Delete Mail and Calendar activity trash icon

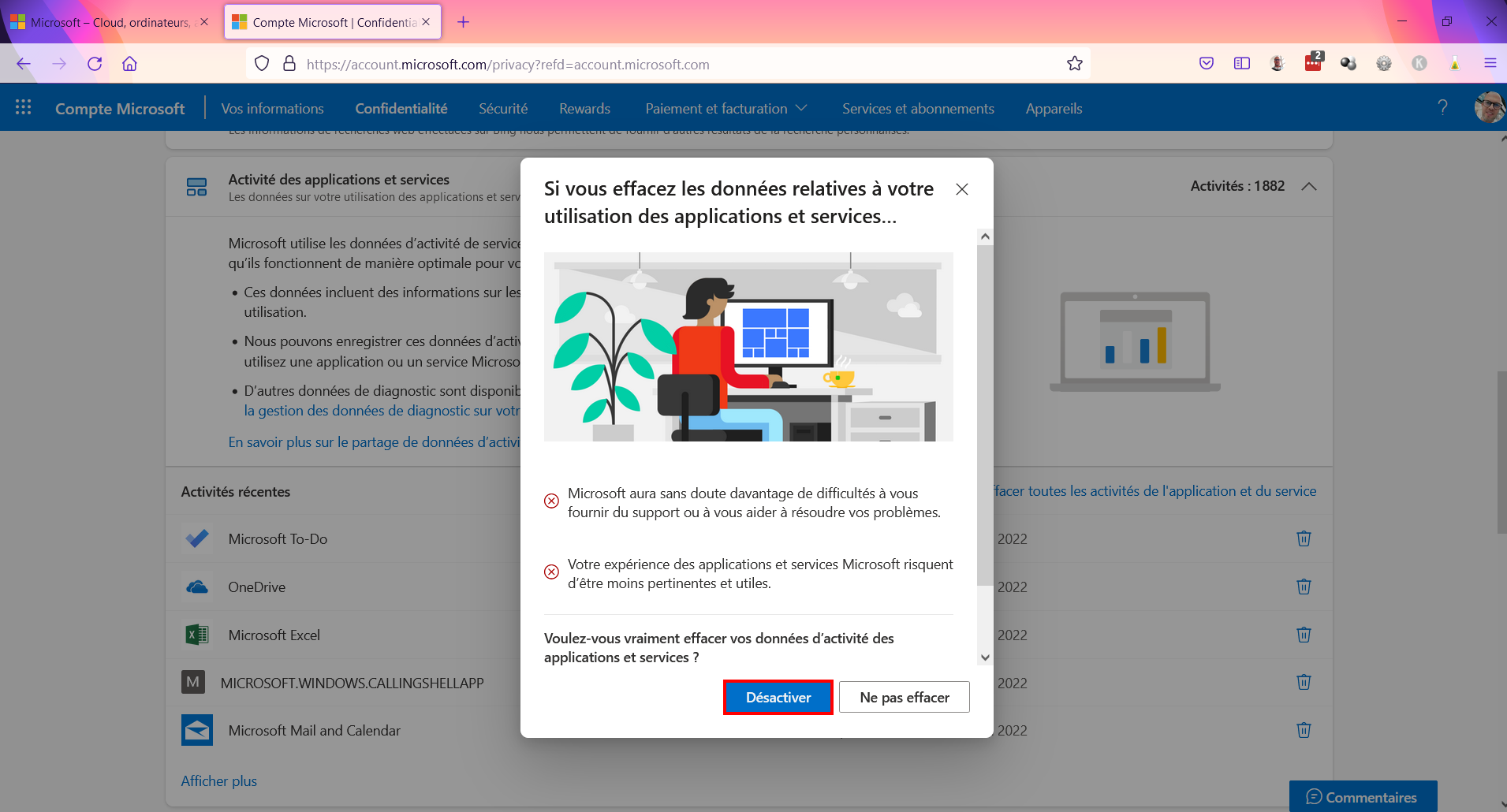click(x=1304, y=730)
